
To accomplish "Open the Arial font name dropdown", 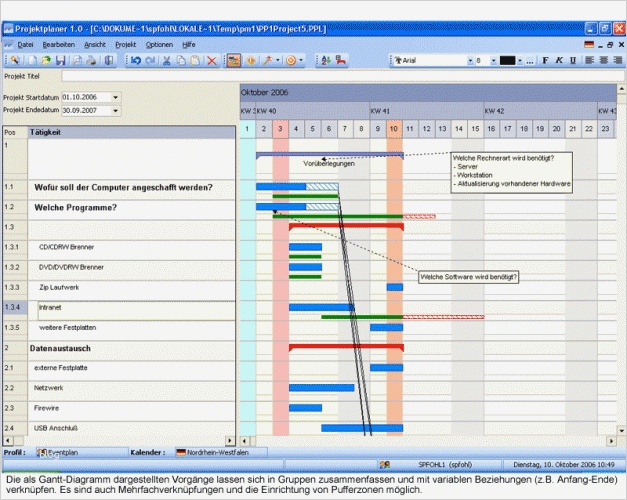I will tap(470, 61).
